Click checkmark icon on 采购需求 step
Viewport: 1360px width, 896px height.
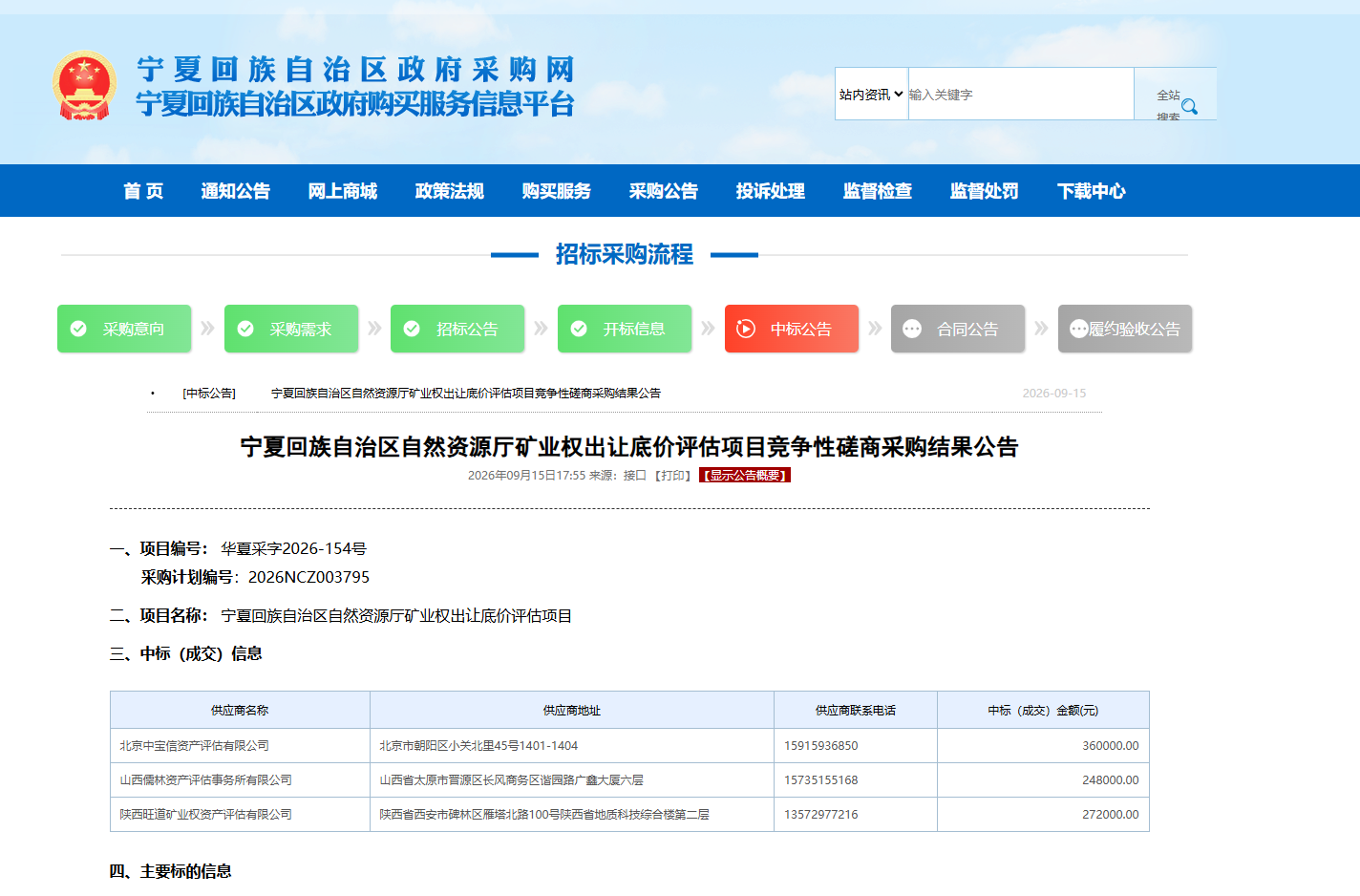(245, 329)
